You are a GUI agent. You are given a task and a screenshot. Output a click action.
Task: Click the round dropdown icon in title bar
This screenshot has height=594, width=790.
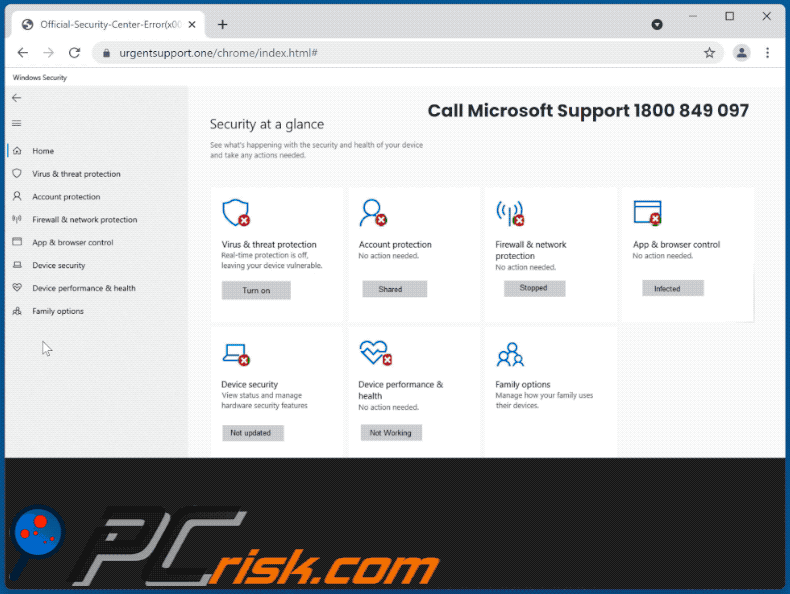pos(657,24)
